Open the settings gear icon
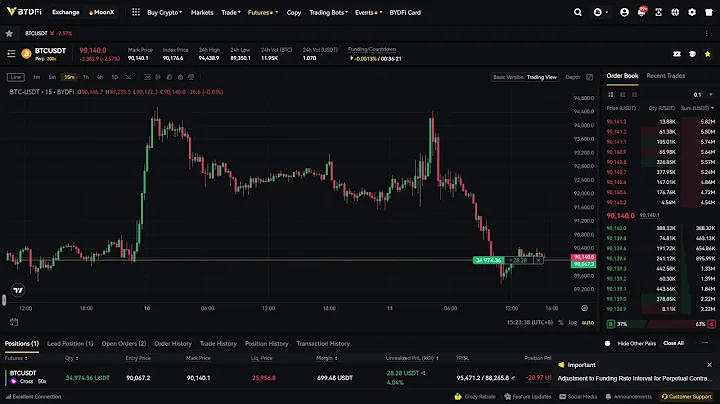The height and width of the screenshot is (404, 720). pyautogui.click(x=692, y=12)
